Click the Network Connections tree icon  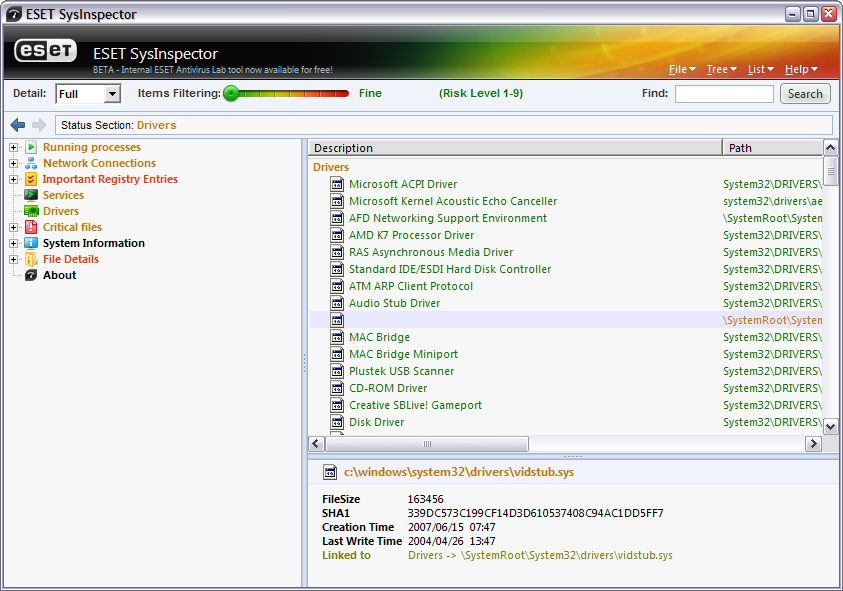[31, 163]
